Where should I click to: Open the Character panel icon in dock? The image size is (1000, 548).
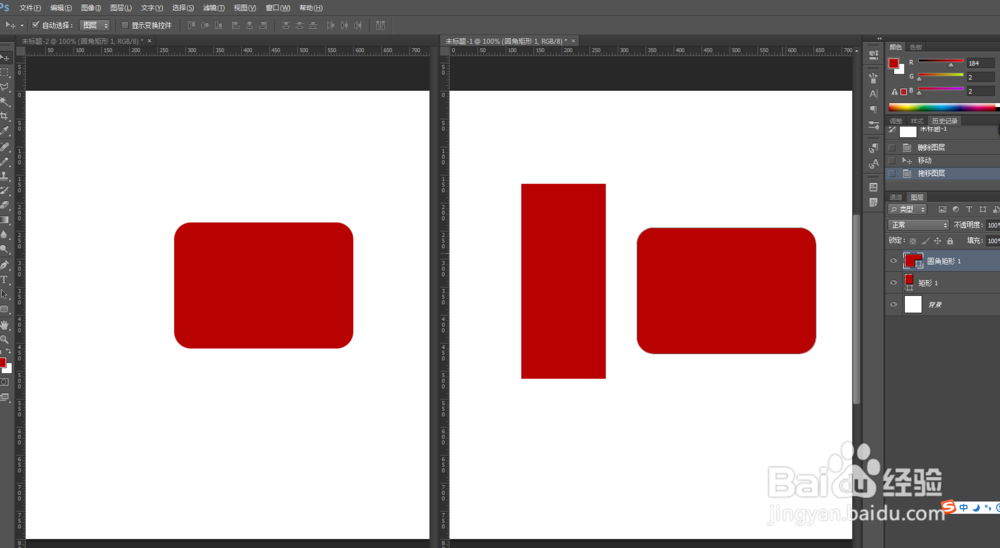tap(874, 94)
